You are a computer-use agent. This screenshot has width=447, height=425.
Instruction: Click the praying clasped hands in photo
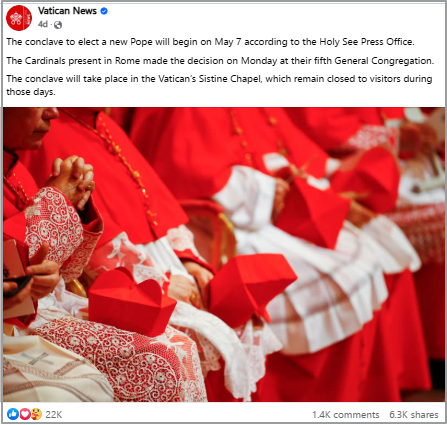pos(71,181)
